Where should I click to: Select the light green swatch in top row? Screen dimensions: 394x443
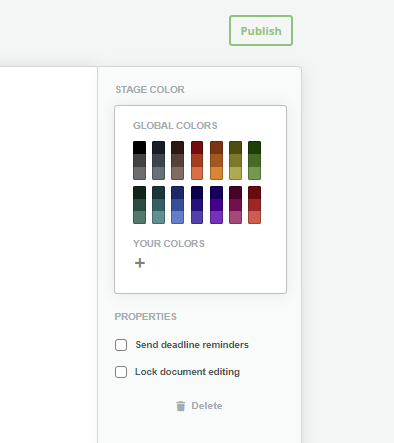254,173
